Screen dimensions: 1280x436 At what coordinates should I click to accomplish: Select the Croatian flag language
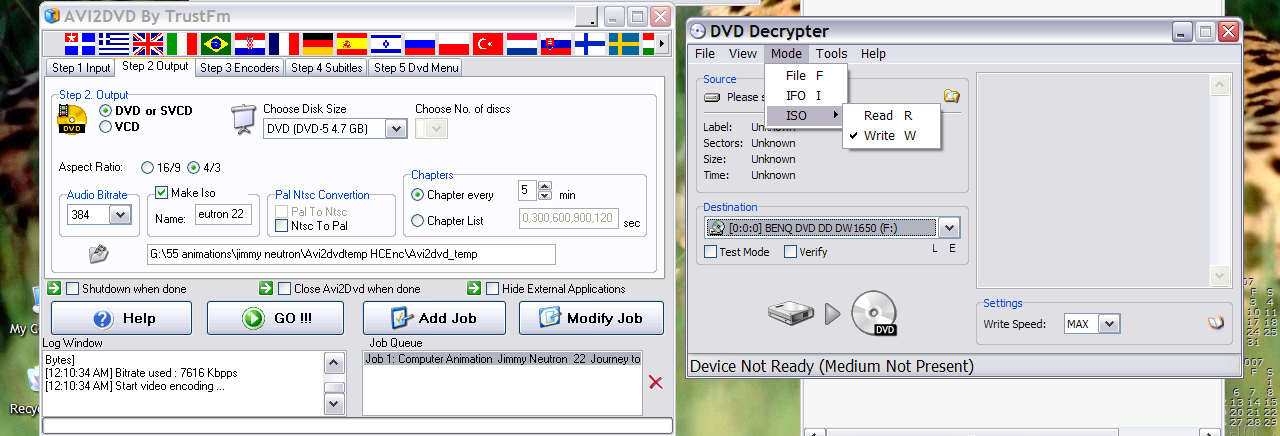[249, 44]
